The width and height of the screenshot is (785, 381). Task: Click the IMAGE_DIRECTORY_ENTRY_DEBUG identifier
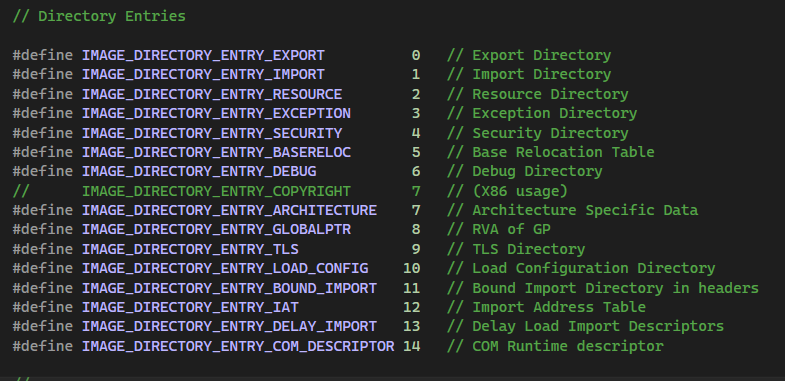[199, 171]
